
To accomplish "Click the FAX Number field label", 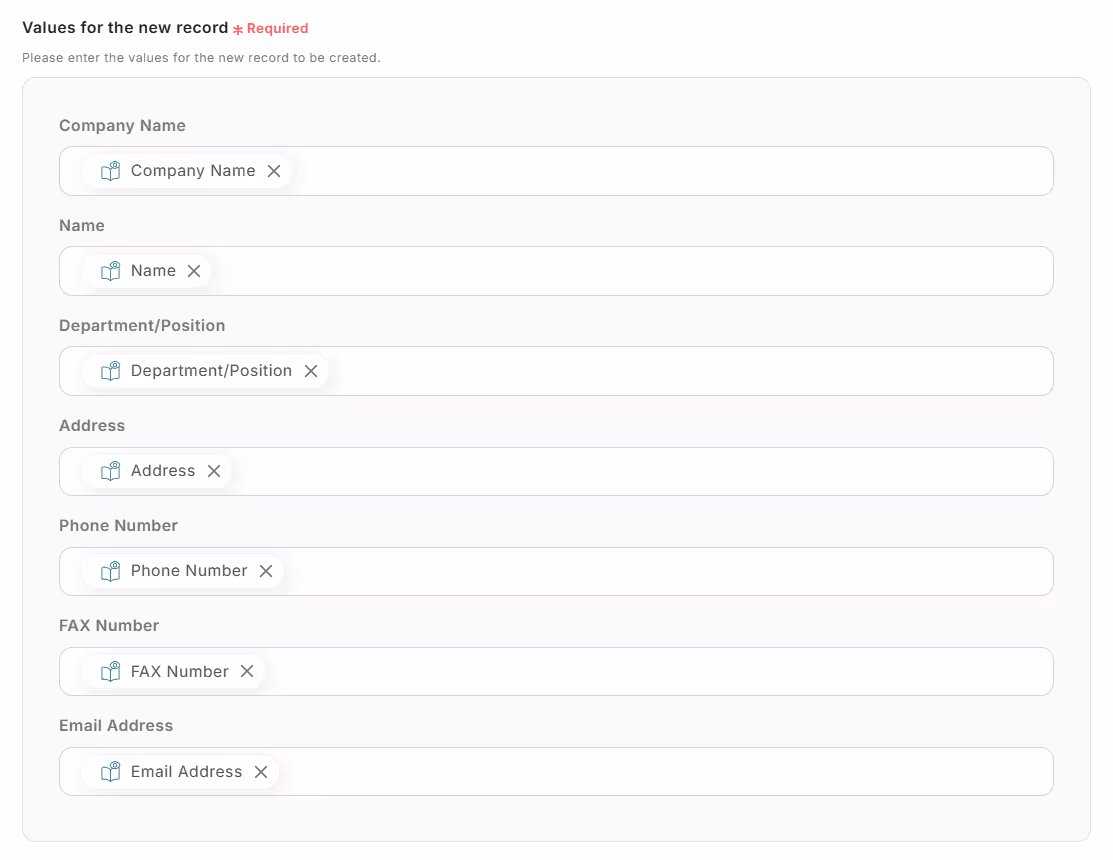I will click(109, 626).
